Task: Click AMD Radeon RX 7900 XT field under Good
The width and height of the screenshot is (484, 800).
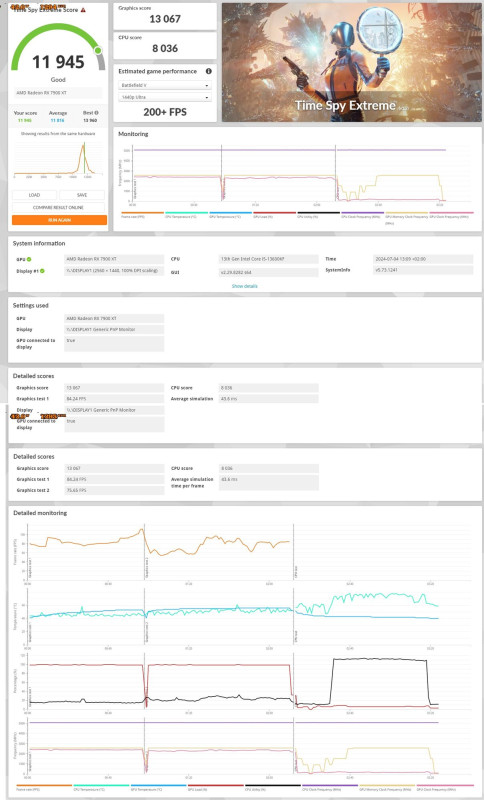Action: tap(58, 93)
